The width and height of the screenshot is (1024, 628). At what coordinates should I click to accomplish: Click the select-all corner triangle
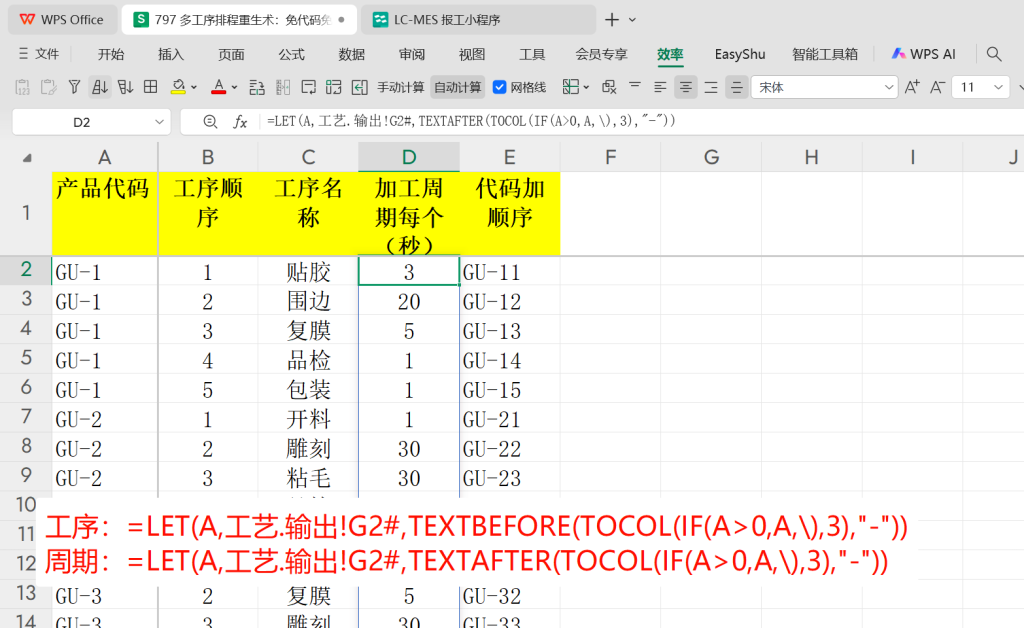point(26,157)
